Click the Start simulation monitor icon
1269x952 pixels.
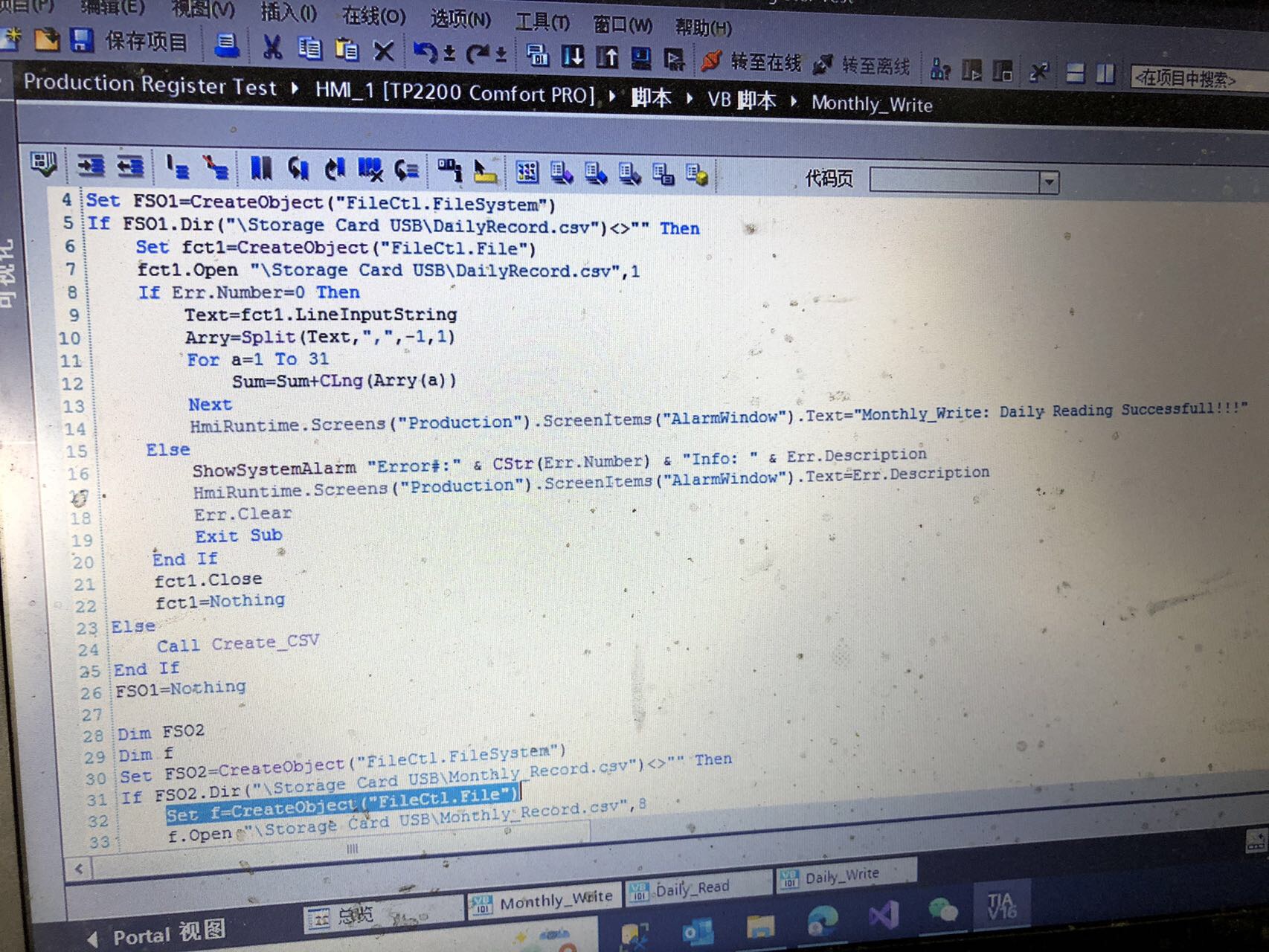pos(640,58)
